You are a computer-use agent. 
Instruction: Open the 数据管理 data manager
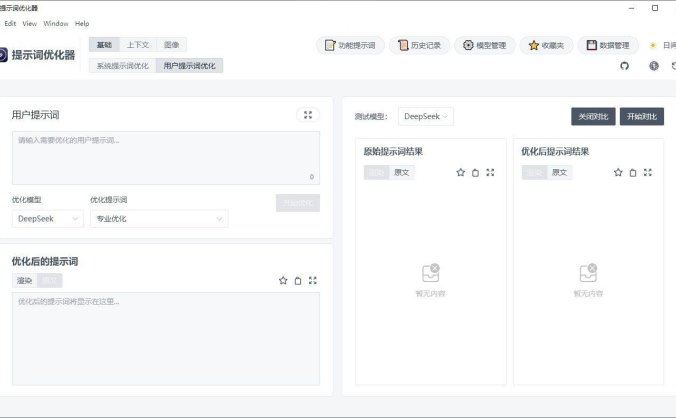[608, 45]
